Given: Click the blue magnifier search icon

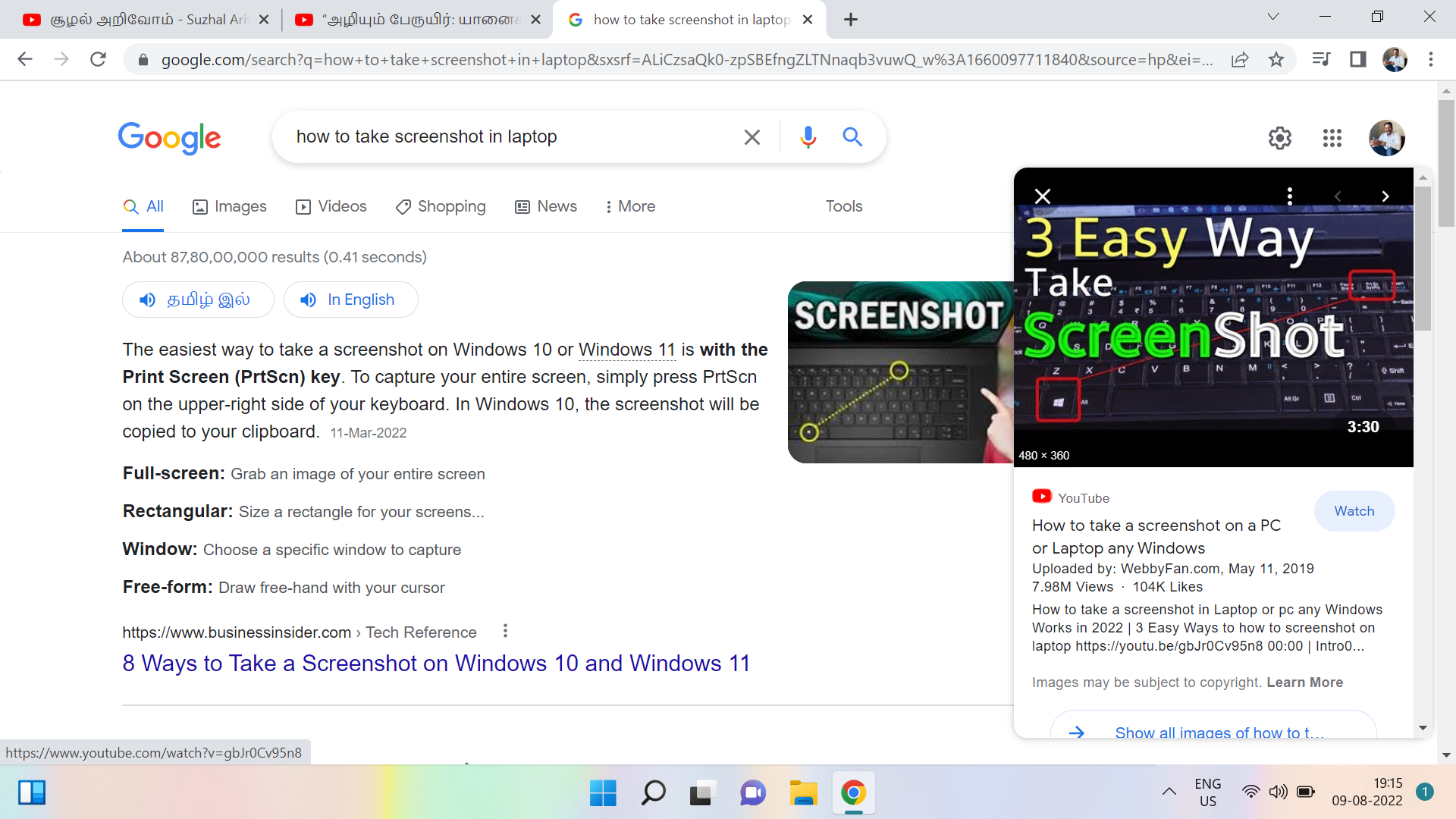Looking at the screenshot, I should tap(852, 137).
